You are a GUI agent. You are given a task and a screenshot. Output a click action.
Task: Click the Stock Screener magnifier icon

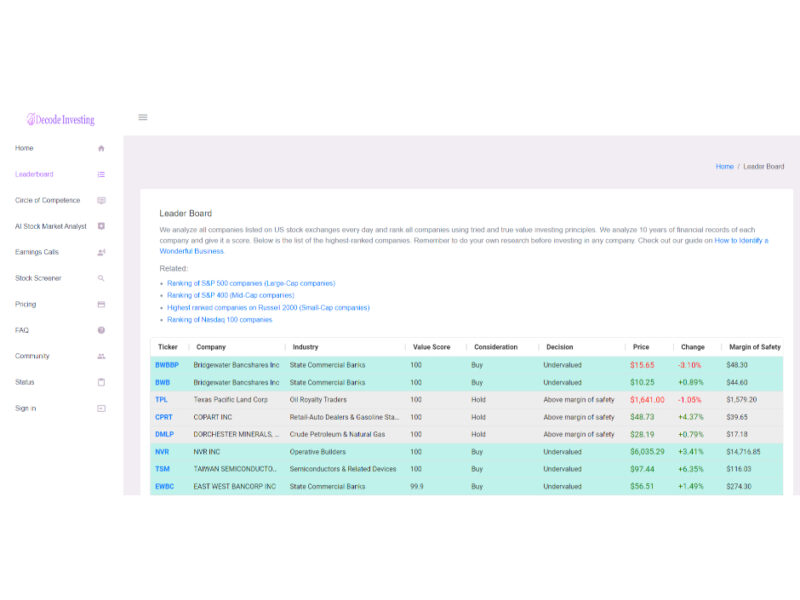(101, 278)
